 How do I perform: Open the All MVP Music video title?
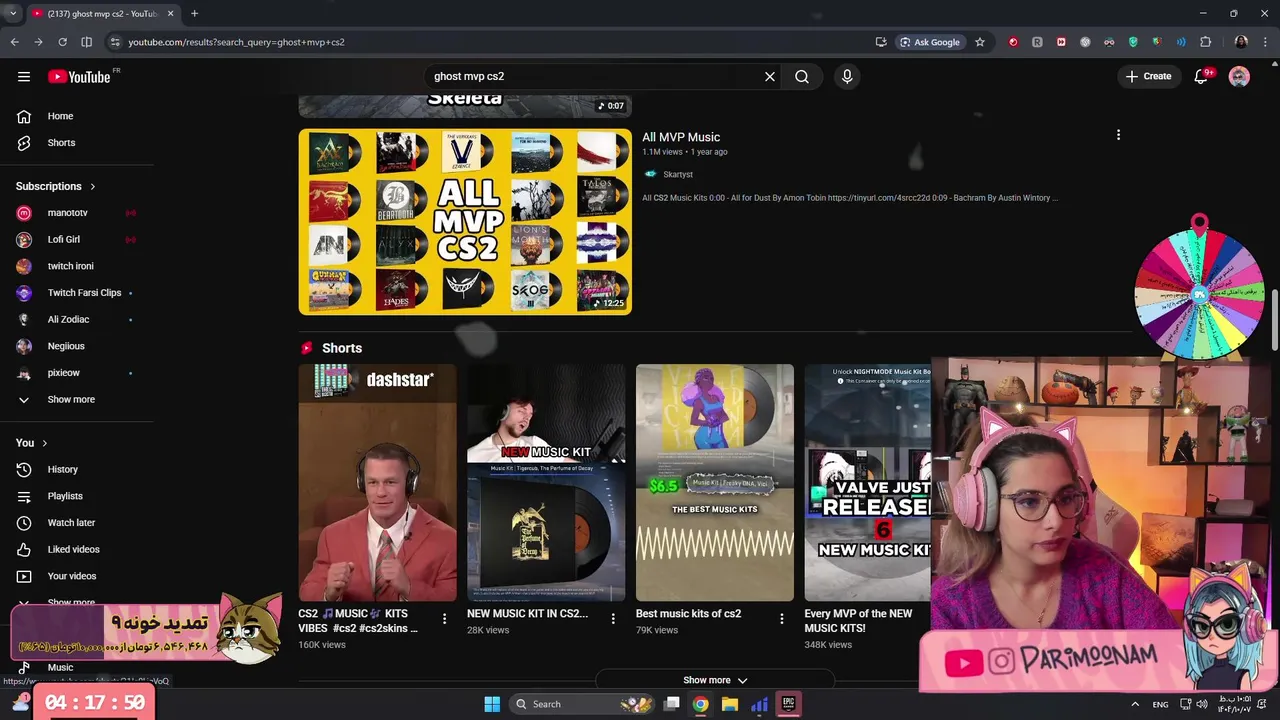(681, 137)
